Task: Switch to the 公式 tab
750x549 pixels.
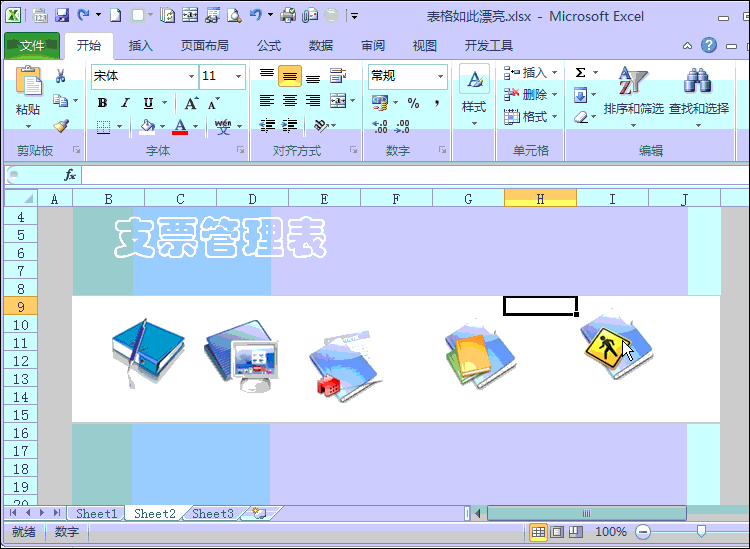Action: point(269,46)
